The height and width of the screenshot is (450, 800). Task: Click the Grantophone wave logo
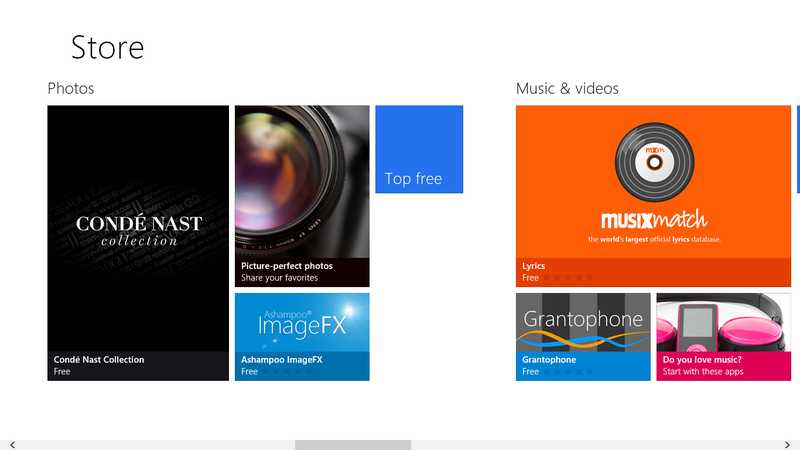[583, 339]
